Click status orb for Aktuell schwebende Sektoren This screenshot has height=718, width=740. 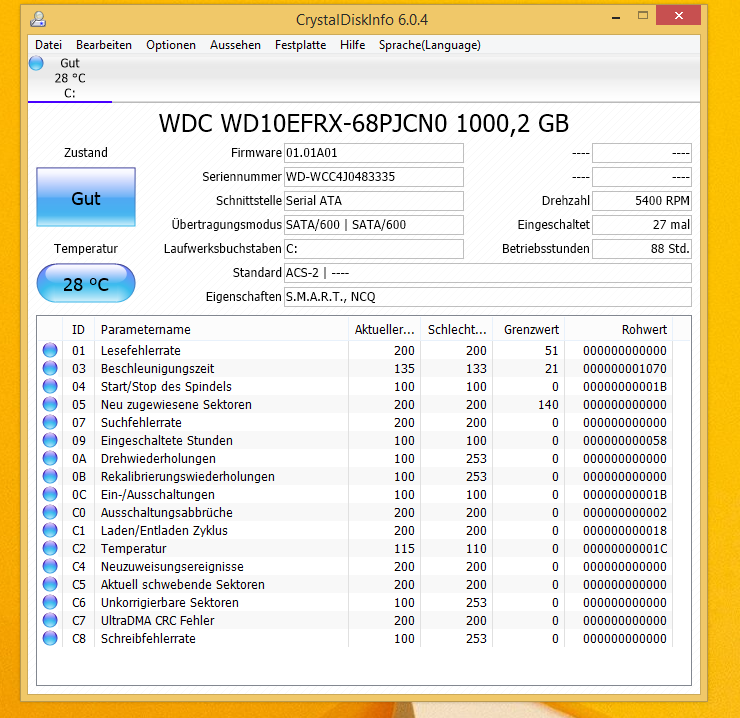tap(50, 584)
